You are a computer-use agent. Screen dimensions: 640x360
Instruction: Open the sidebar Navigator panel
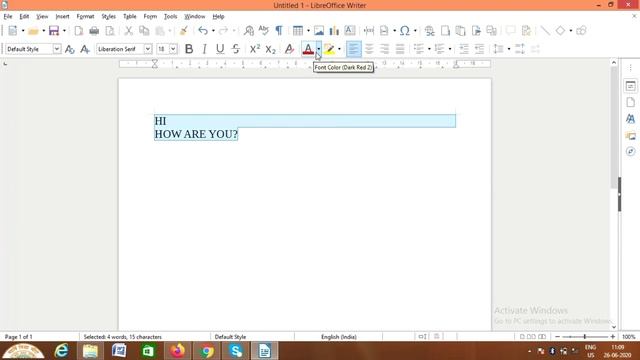tap(631, 151)
